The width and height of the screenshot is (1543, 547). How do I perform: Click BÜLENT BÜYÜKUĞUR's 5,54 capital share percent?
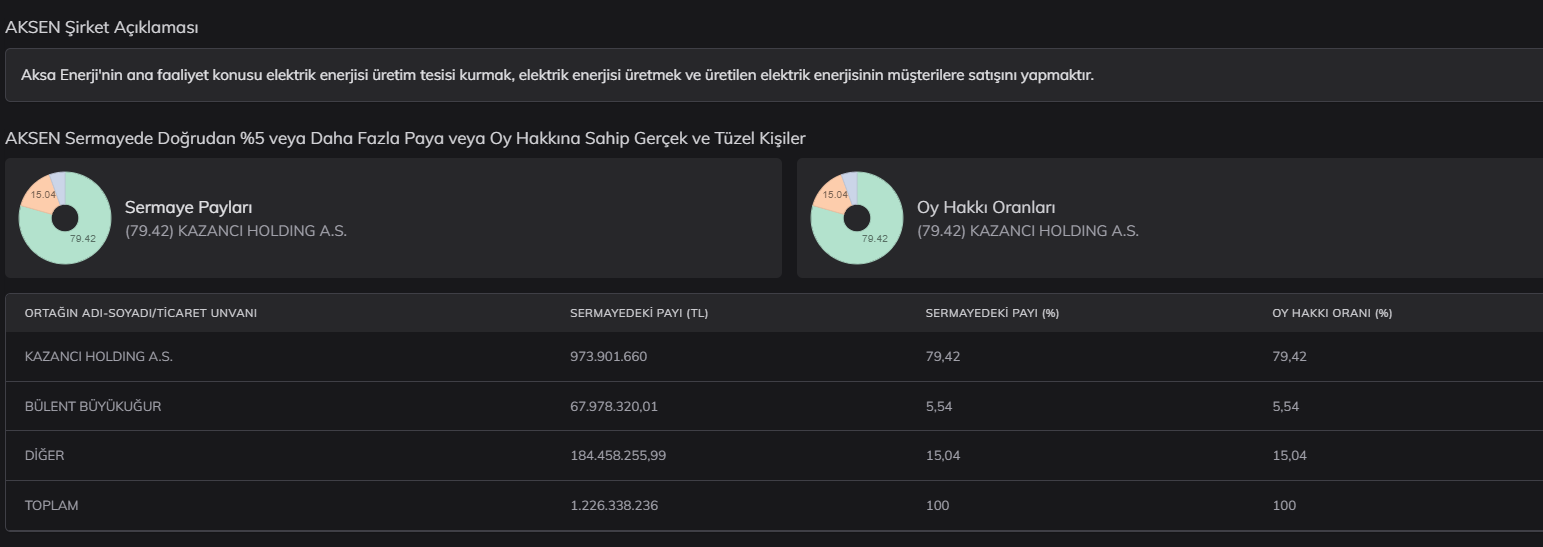point(939,406)
